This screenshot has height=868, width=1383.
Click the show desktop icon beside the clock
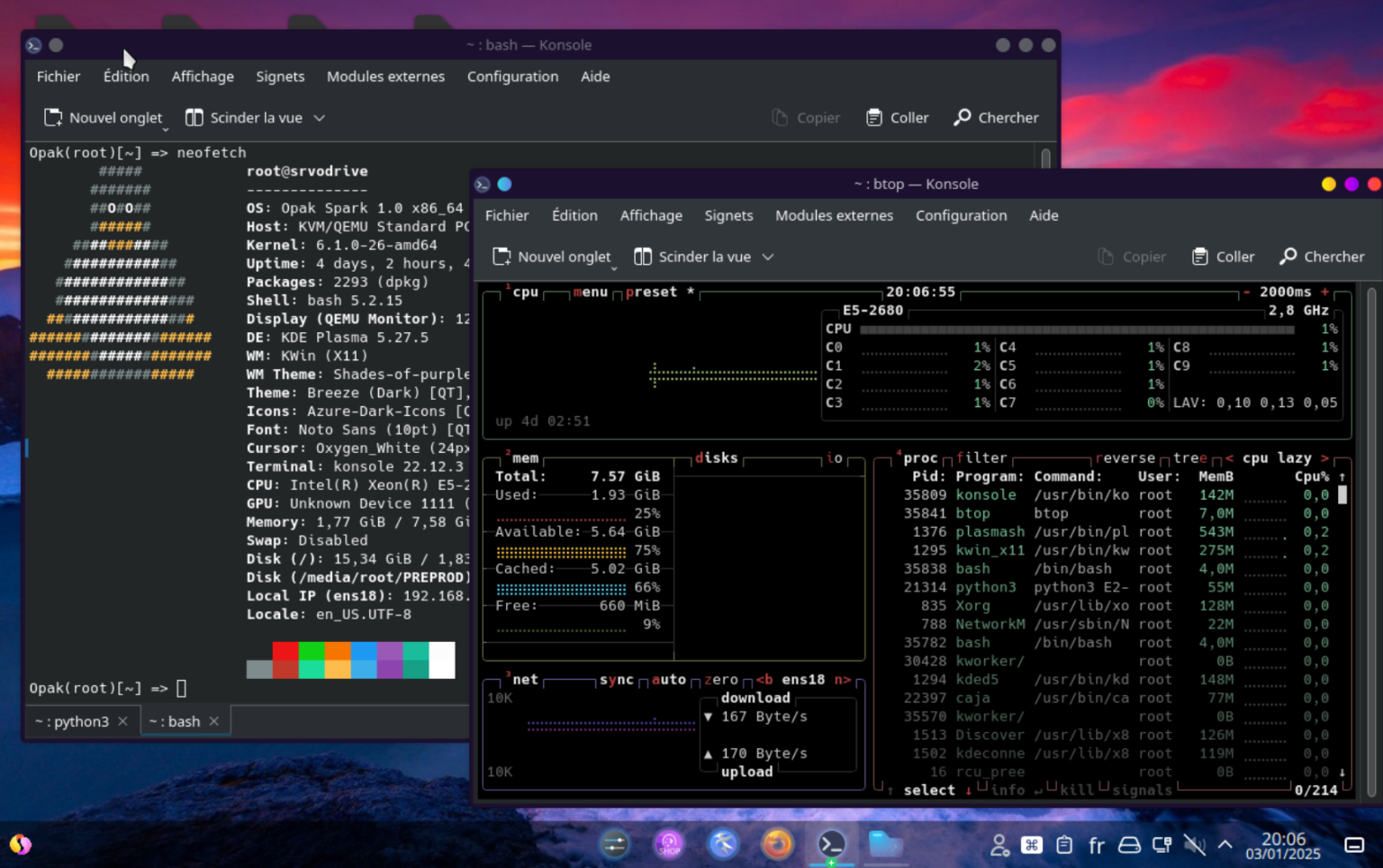pos(1354,845)
